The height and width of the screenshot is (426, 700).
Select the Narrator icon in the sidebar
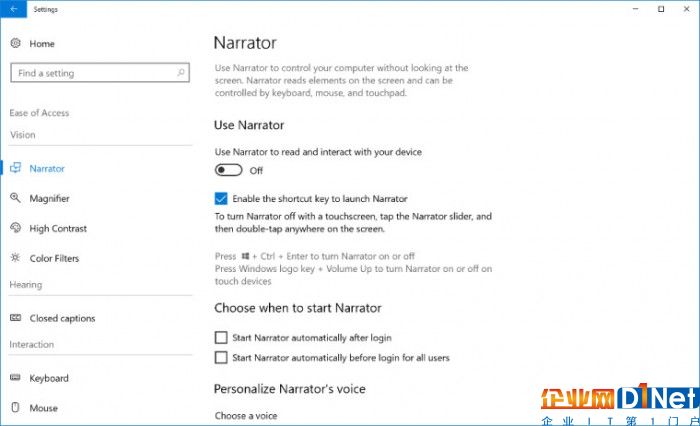click(16, 168)
